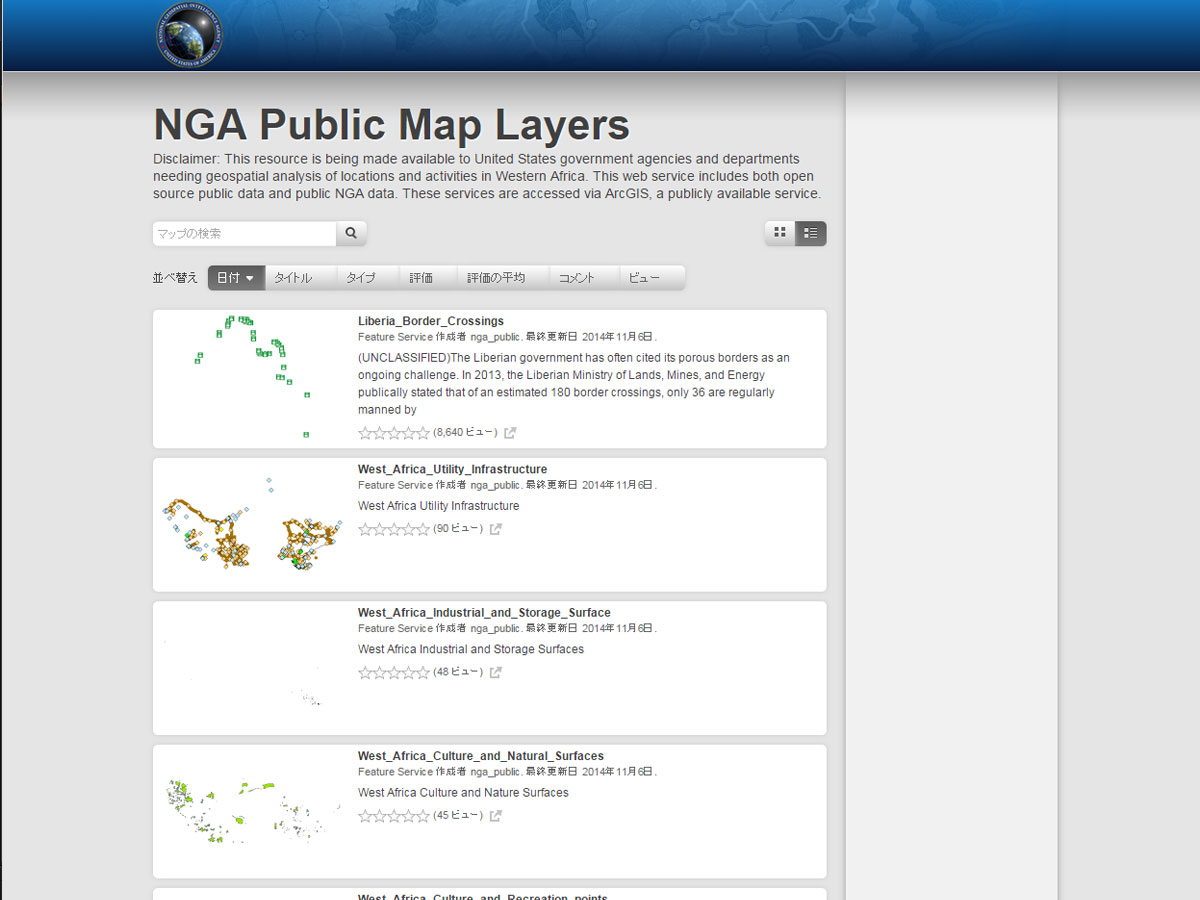Viewport: 1200px width, 900px height.
Task: Click the search magnifier icon
Action: (350, 232)
